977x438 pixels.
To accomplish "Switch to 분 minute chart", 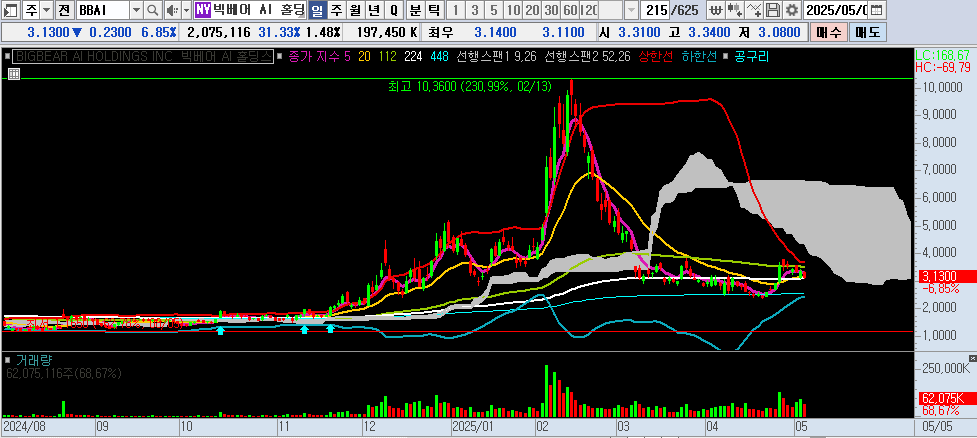I will coord(416,9).
